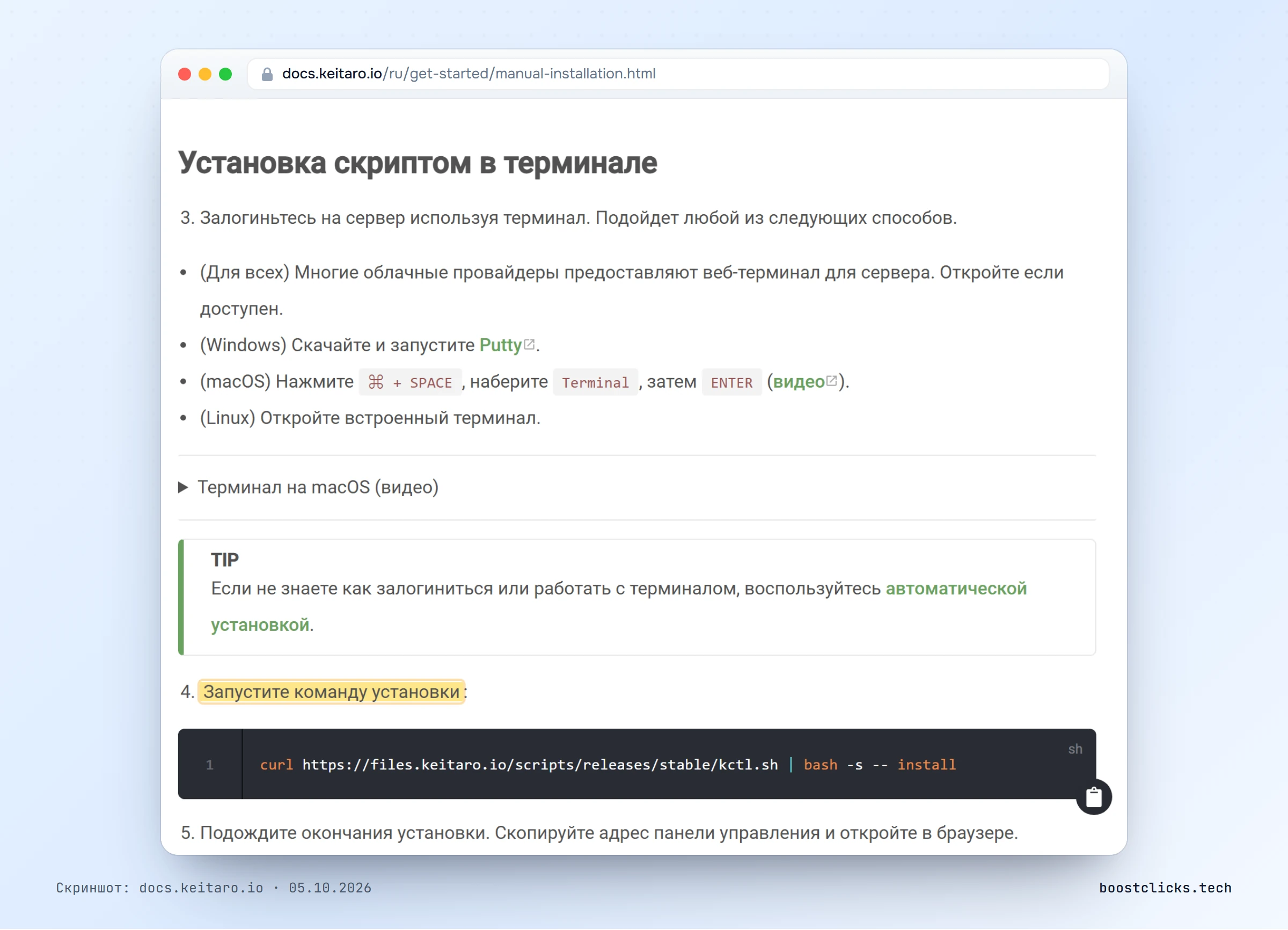Click the copy-to-clipboard icon on the code block
The width and height of the screenshot is (1288, 930).
click(x=1093, y=797)
